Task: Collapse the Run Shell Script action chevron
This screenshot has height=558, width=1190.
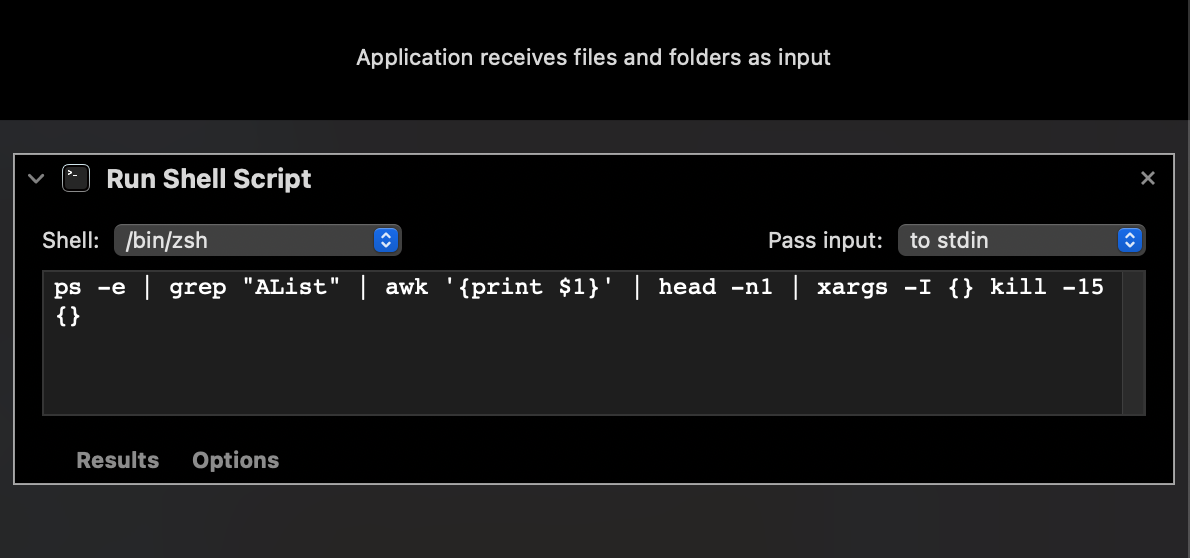Action: tap(36, 178)
